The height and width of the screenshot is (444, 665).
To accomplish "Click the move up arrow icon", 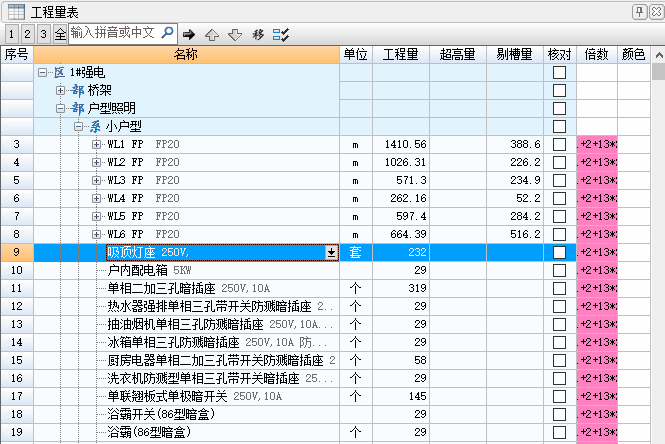I will pos(212,34).
